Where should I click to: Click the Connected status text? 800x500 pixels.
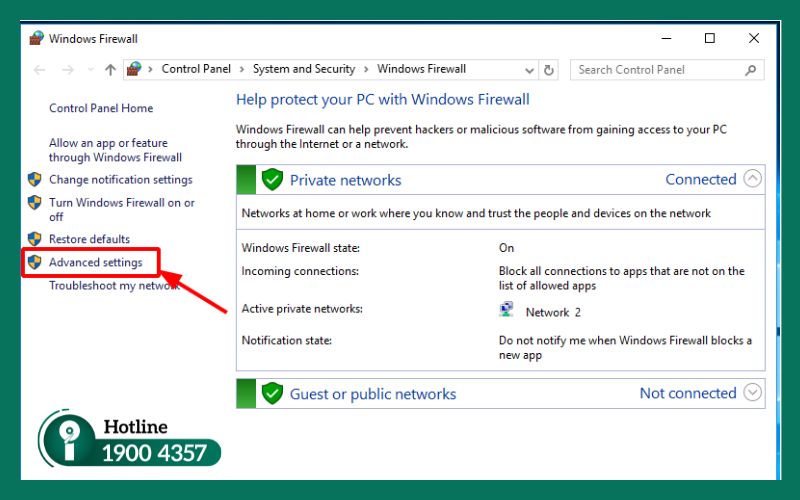[x=701, y=179]
